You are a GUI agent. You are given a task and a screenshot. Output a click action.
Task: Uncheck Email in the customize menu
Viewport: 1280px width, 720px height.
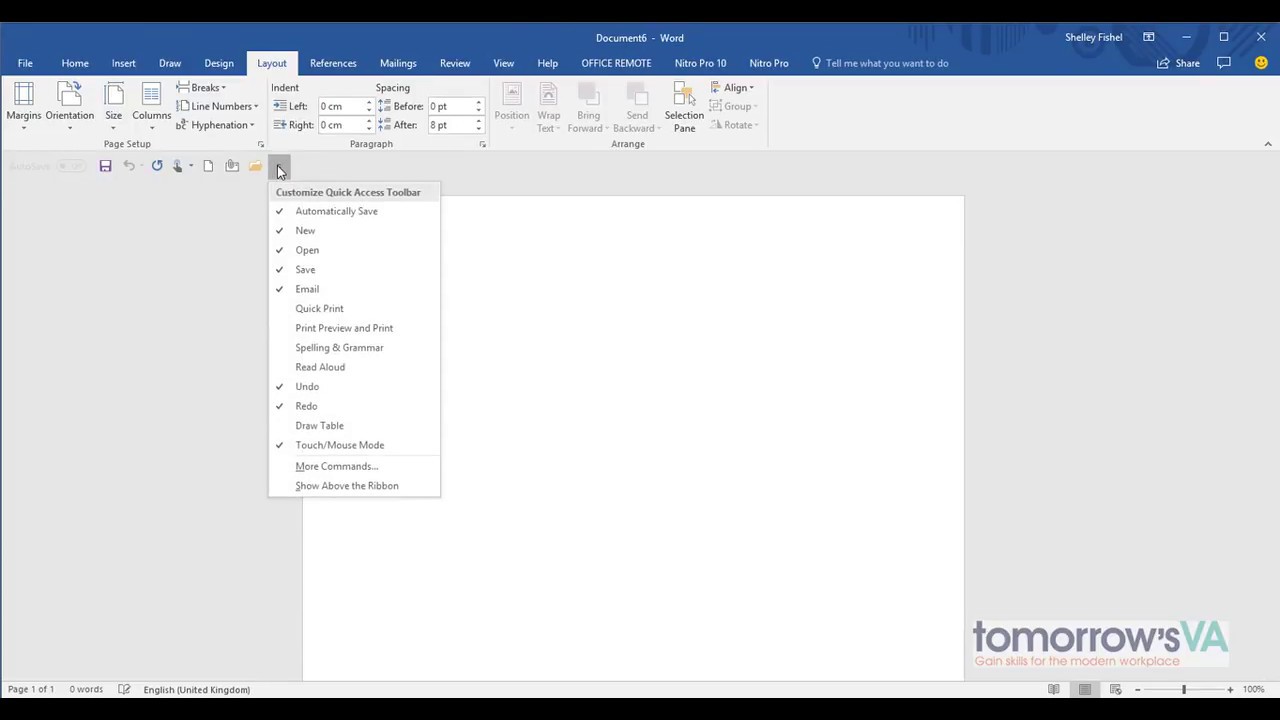coord(354,289)
